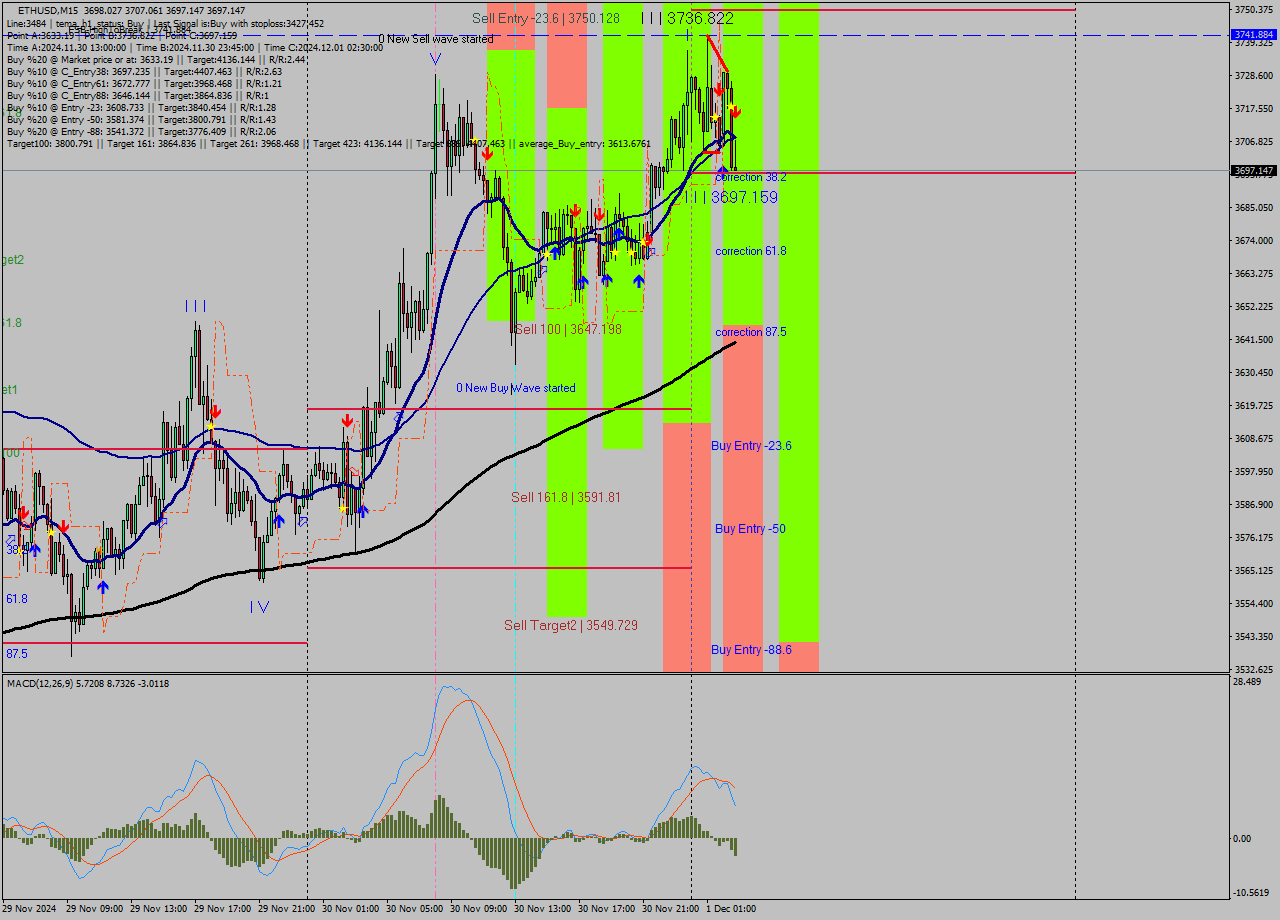Click the blue 3741.884 price tag
This screenshot has width=1280, height=920.
(1254, 34)
